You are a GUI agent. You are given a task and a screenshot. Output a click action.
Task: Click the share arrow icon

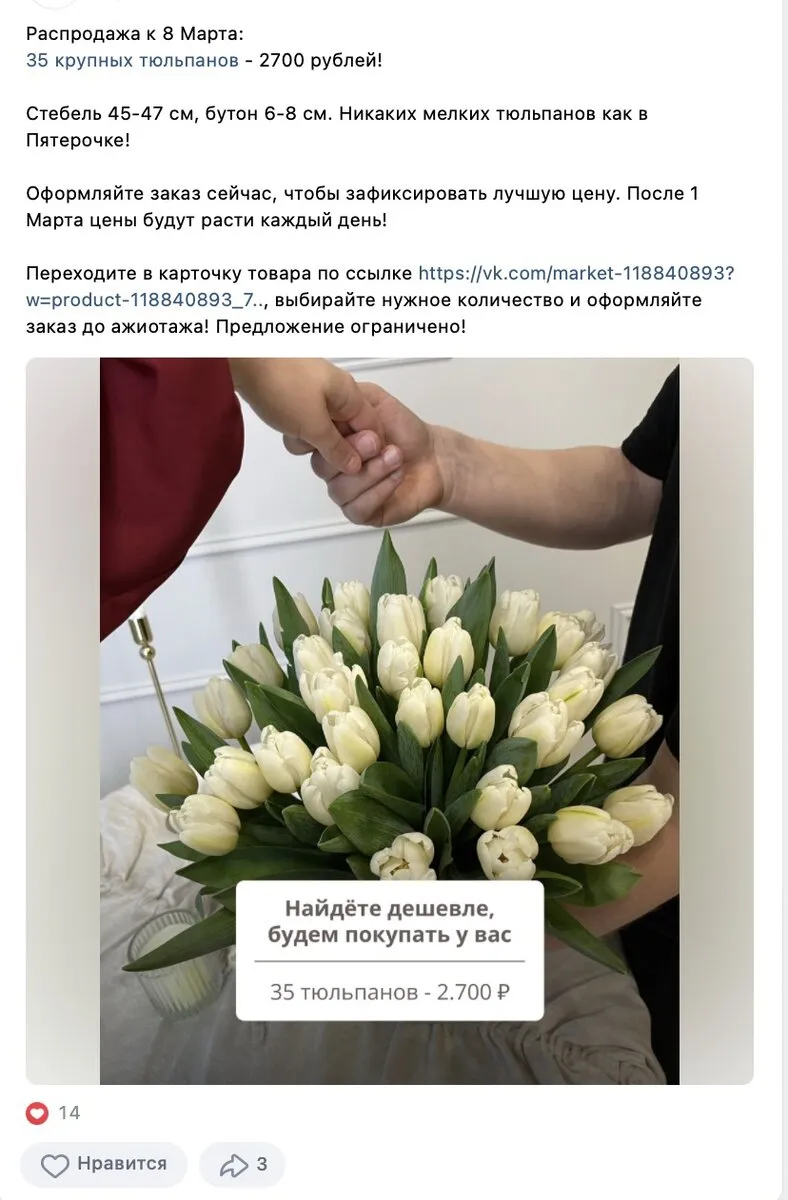(233, 1165)
